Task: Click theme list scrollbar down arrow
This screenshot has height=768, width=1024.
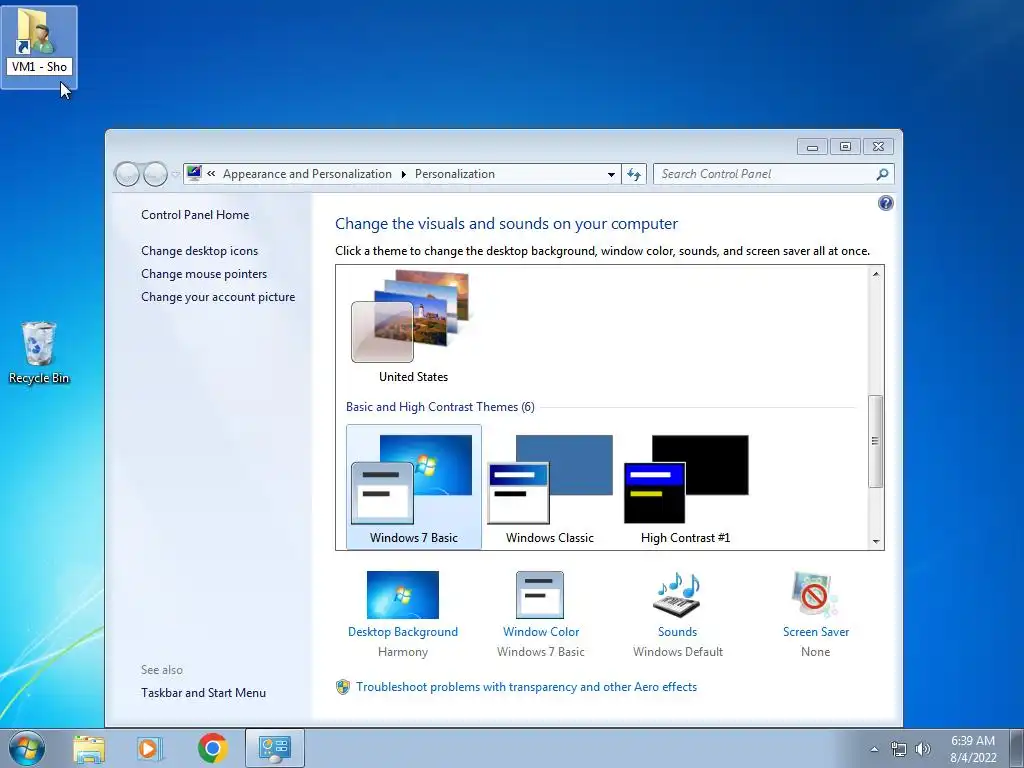Action: (876, 541)
